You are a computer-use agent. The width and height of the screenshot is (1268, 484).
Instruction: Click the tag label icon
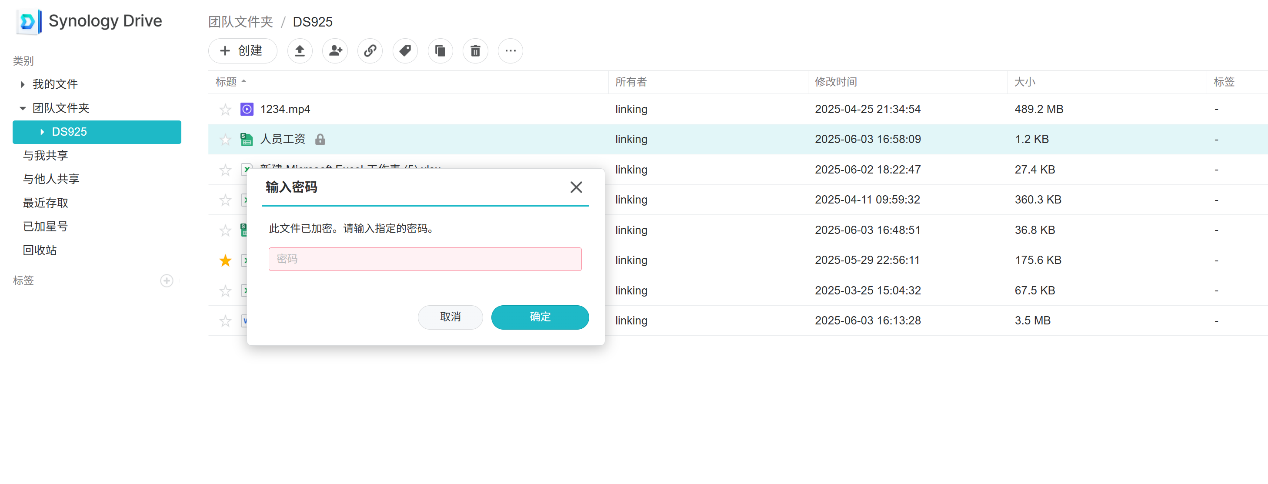(x=405, y=51)
